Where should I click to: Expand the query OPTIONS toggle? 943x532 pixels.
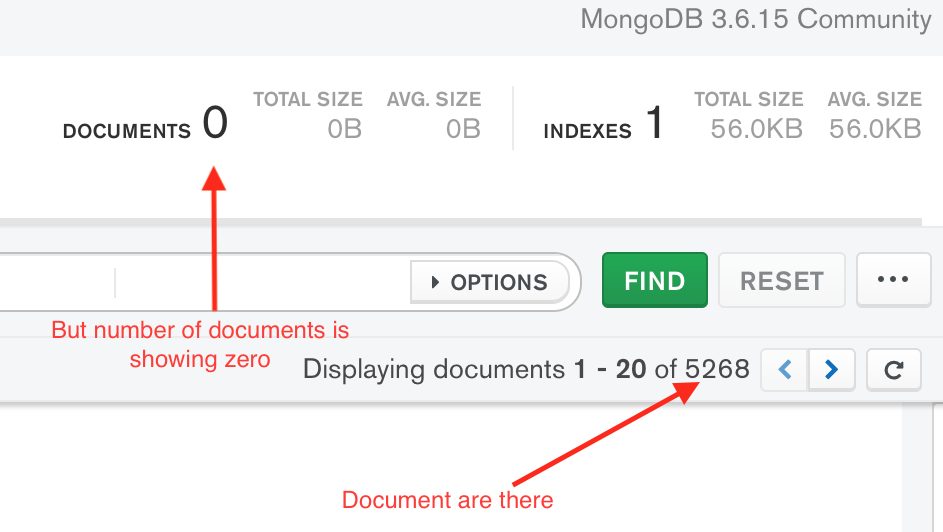click(x=489, y=282)
